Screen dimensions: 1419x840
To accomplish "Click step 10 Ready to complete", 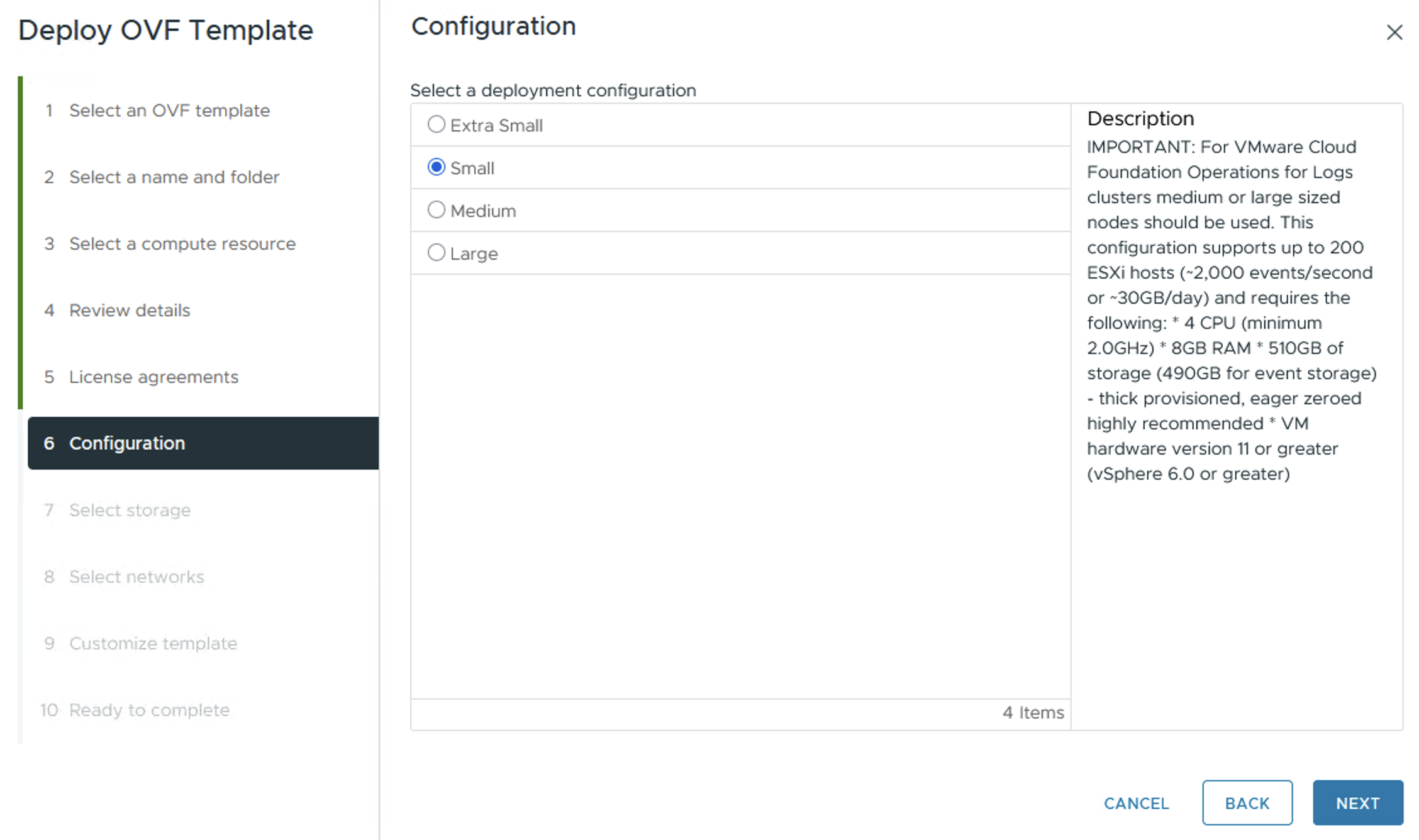I will point(149,710).
